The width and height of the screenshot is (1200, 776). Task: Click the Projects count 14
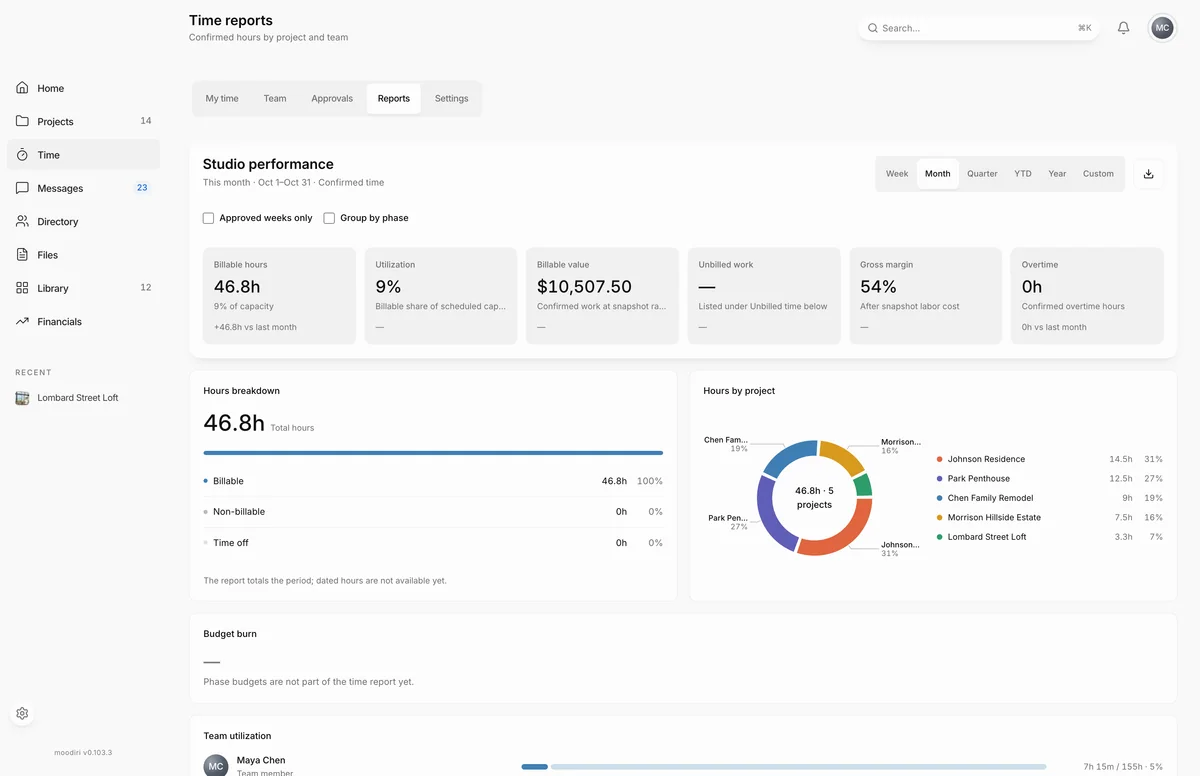pos(146,121)
